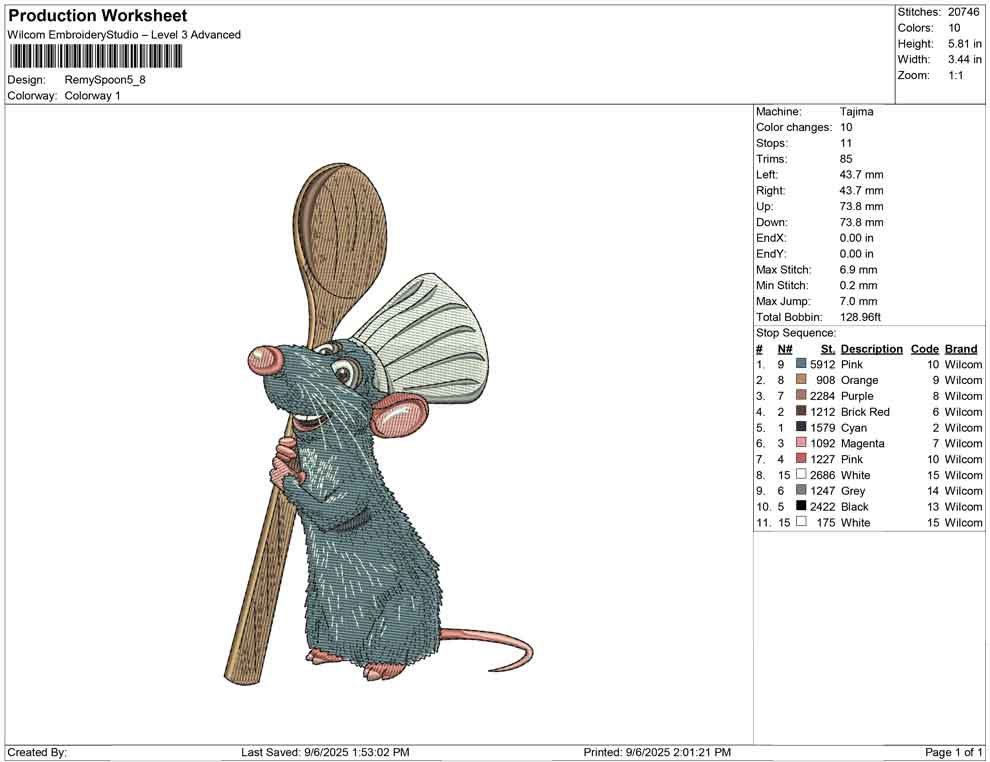The height and width of the screenshot is (762, 990).
Task: Select the Cyan thread color swatch
Action: pyautogui.click(x=801, y=427)
